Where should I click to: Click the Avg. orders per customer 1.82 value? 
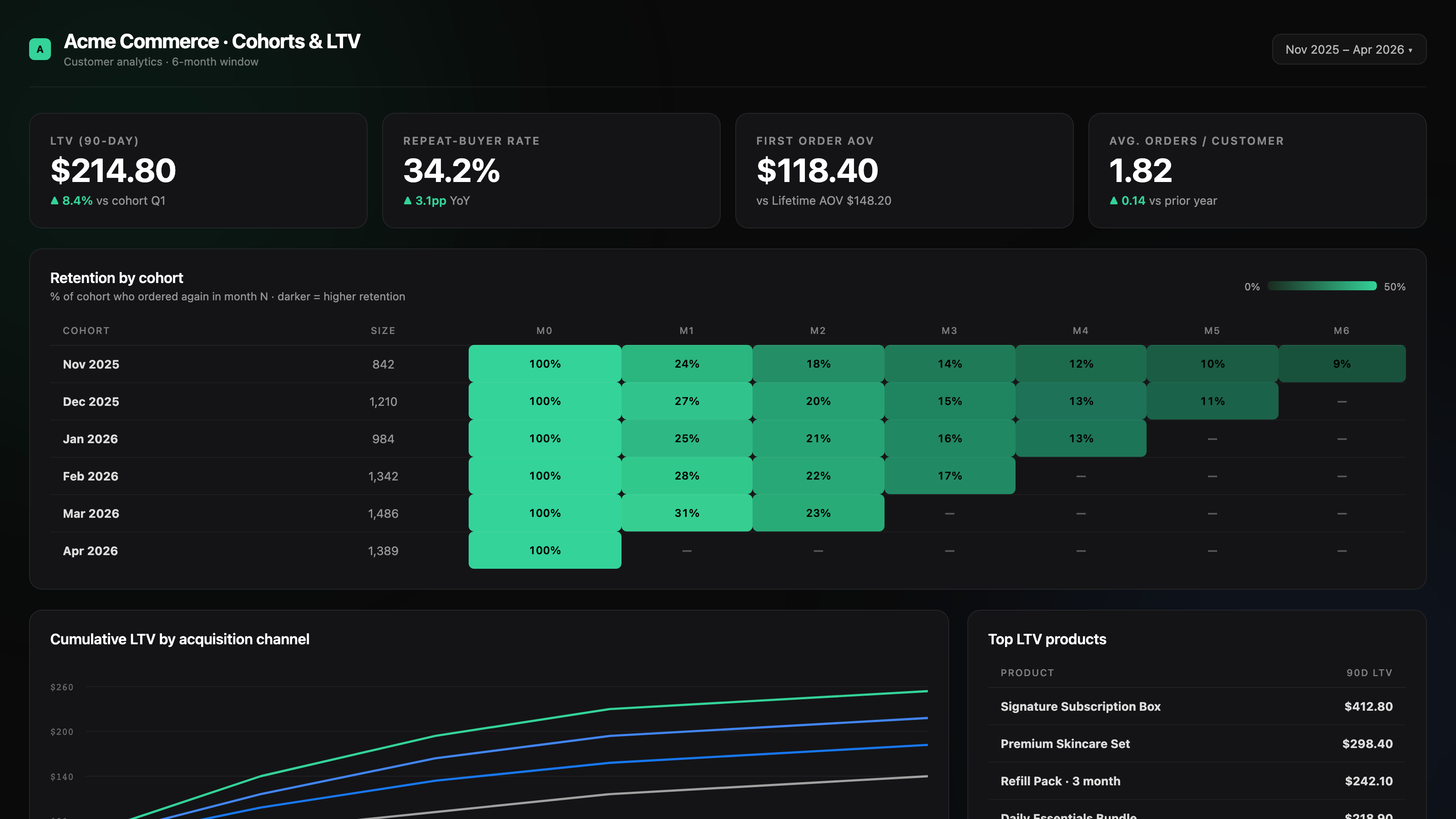click(x=1141, y=170)
